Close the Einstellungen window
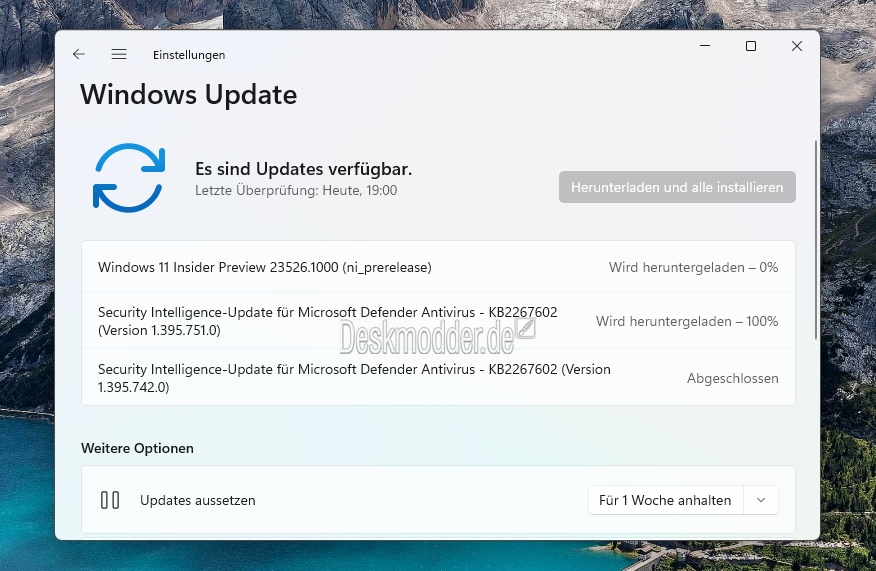 pos(797,46)
